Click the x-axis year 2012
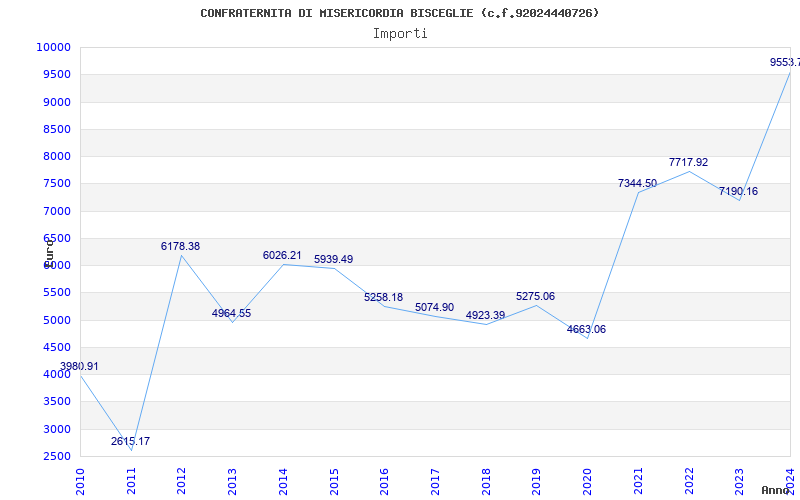This screenshot has width=800, height=500. tap(182, 482)
